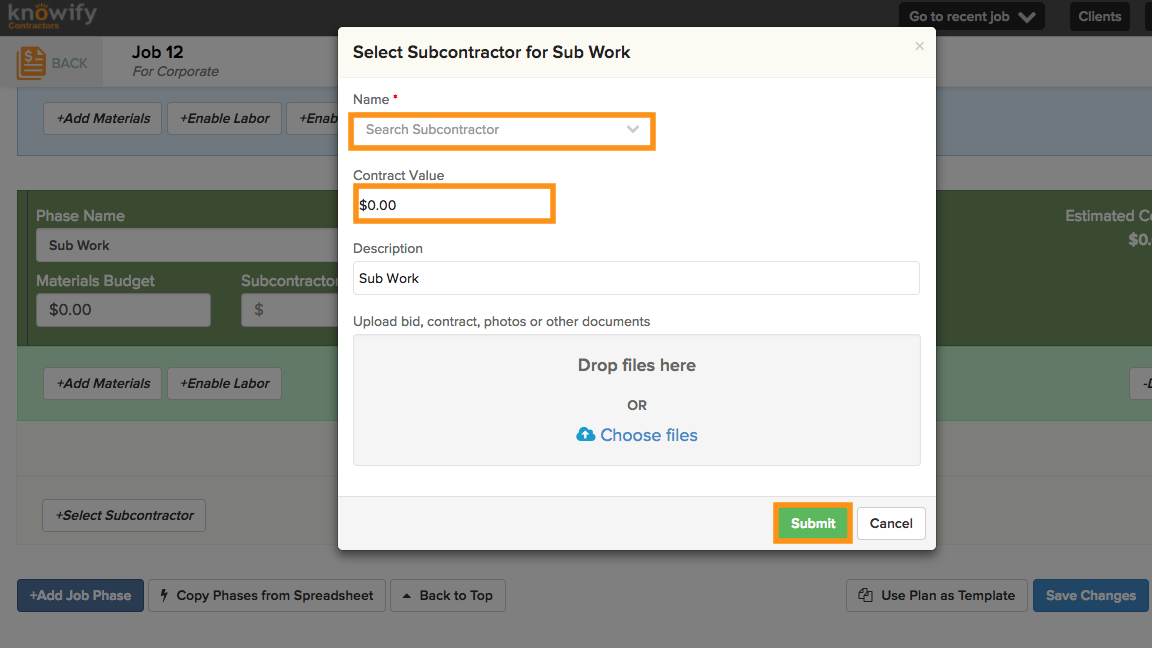Click the lightning icon on Copy Phases from Spreadsheet

click(x=165, y=596)
